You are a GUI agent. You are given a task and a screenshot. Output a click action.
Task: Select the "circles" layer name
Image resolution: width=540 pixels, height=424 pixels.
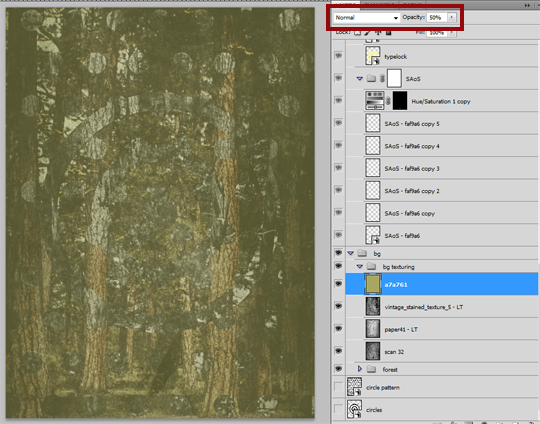pyautogui.click(x=374, y=410)
